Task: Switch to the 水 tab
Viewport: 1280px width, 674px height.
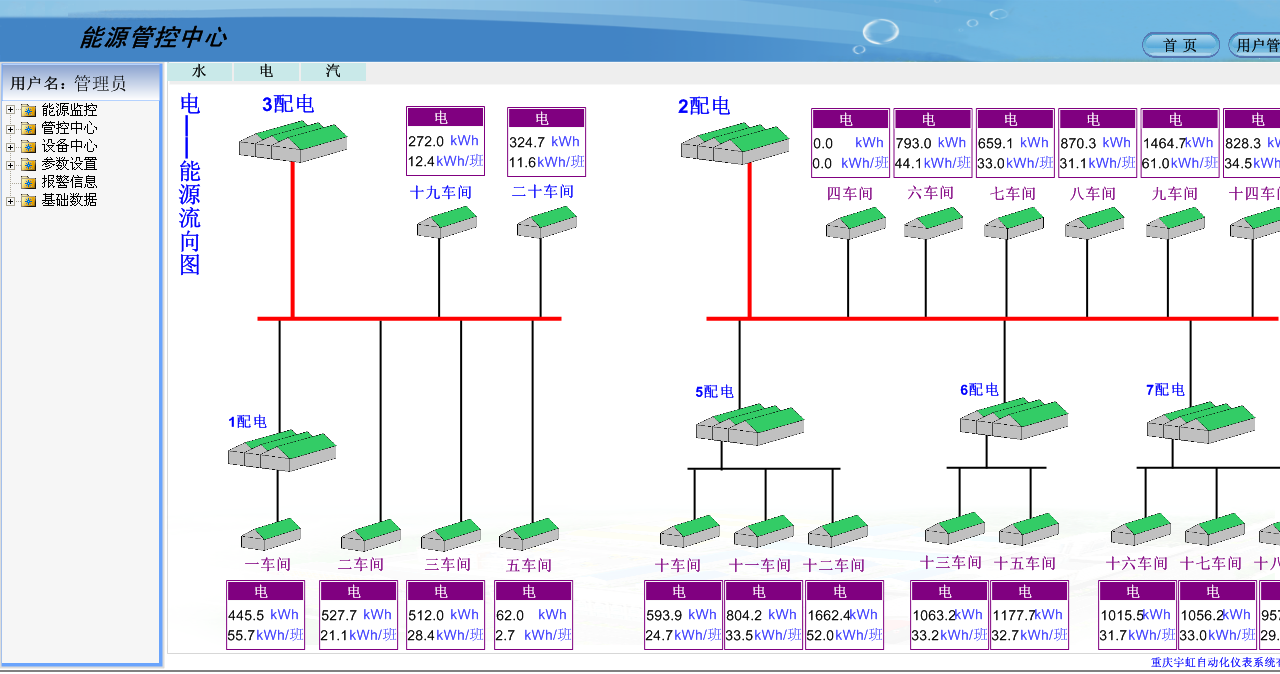Action: click(199, 72)
